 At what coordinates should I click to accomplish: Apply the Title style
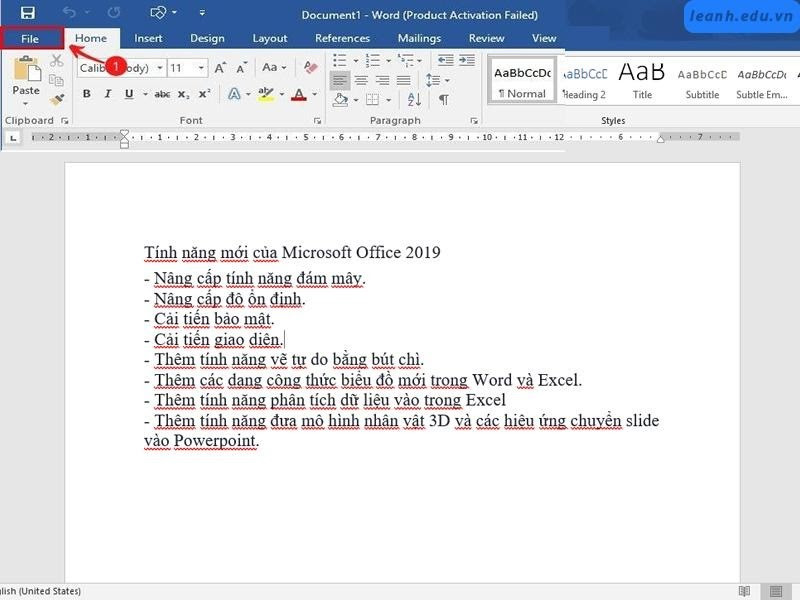point(642,81)
